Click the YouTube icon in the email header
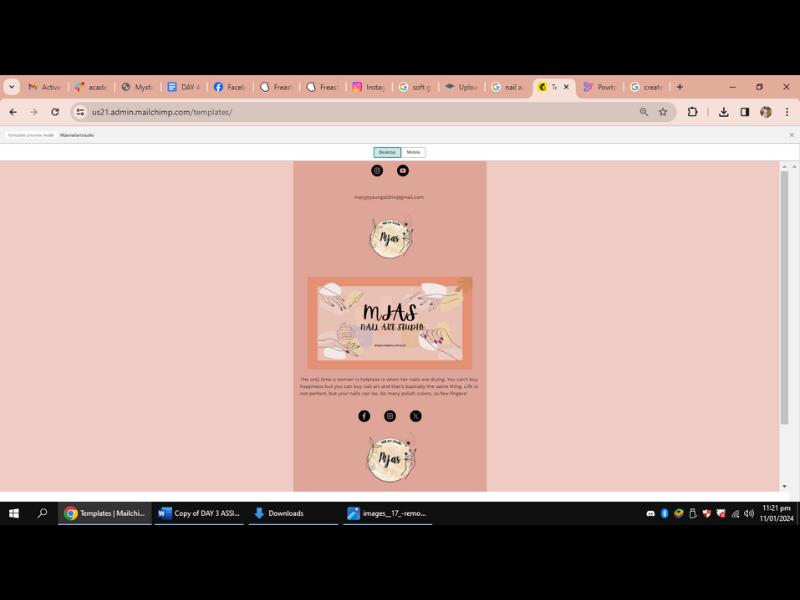Viewport: 800px width, 600px height. pyautogui.click(x=403, y=170)
